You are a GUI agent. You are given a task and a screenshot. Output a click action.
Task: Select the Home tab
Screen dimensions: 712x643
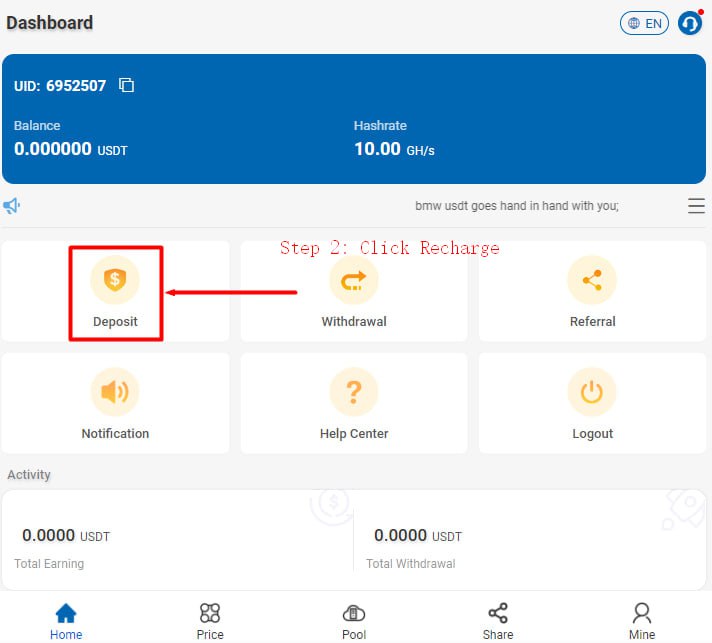pos(66,620)
